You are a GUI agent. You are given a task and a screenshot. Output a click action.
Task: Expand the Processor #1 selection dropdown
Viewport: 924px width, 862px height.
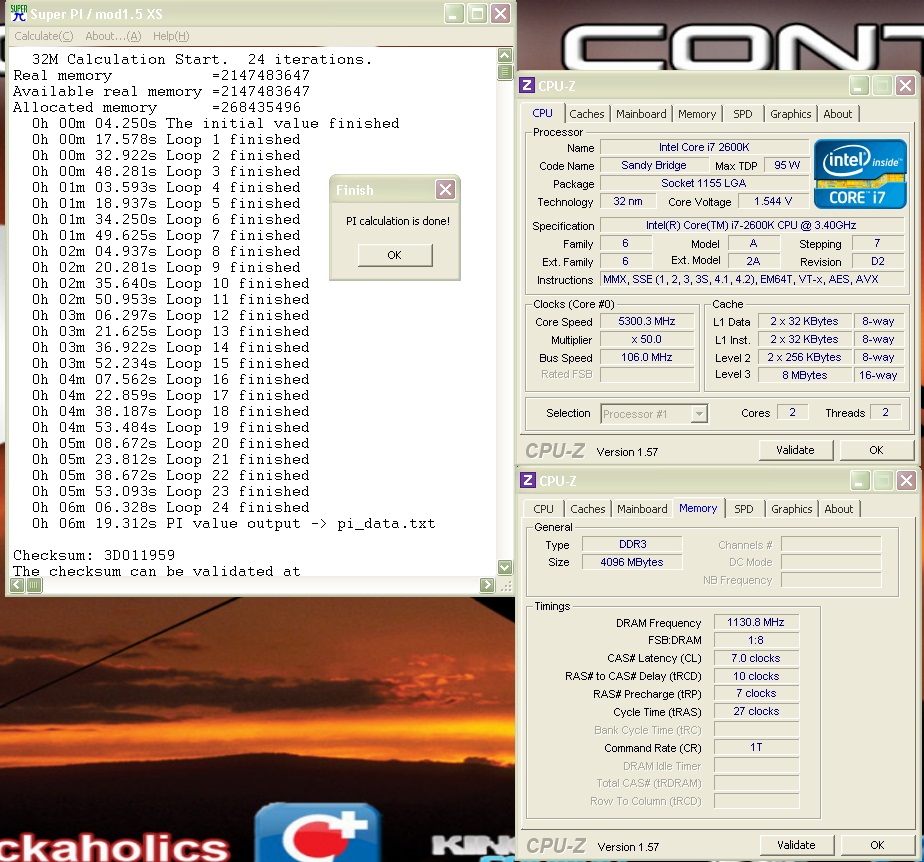[x=699, y=414]
